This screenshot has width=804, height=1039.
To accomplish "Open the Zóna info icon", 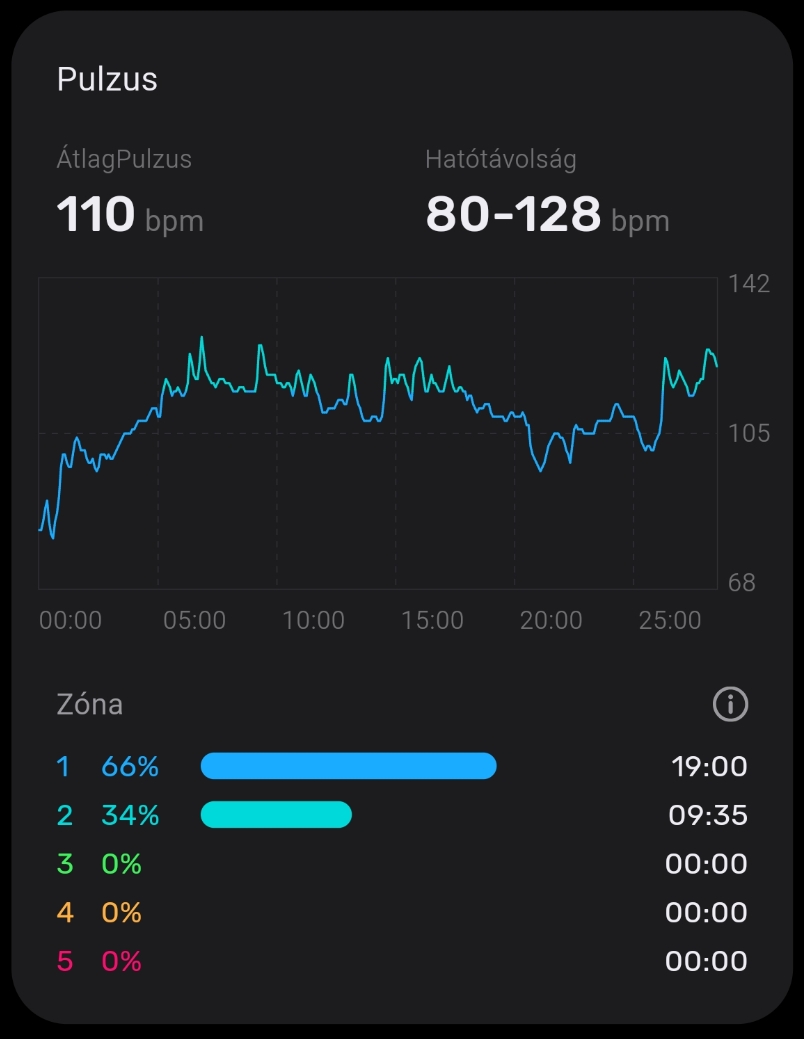I will [730, 704].
